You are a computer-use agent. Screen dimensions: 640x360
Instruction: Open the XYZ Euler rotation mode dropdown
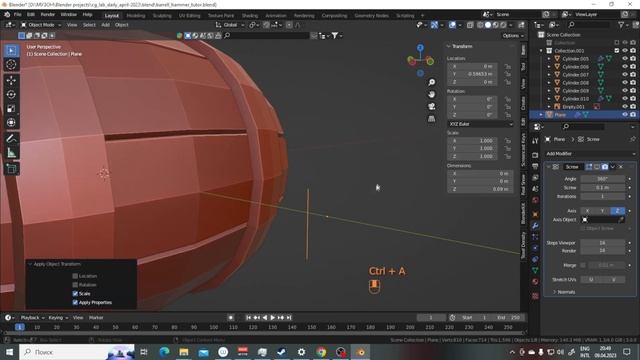coord(480,124)
